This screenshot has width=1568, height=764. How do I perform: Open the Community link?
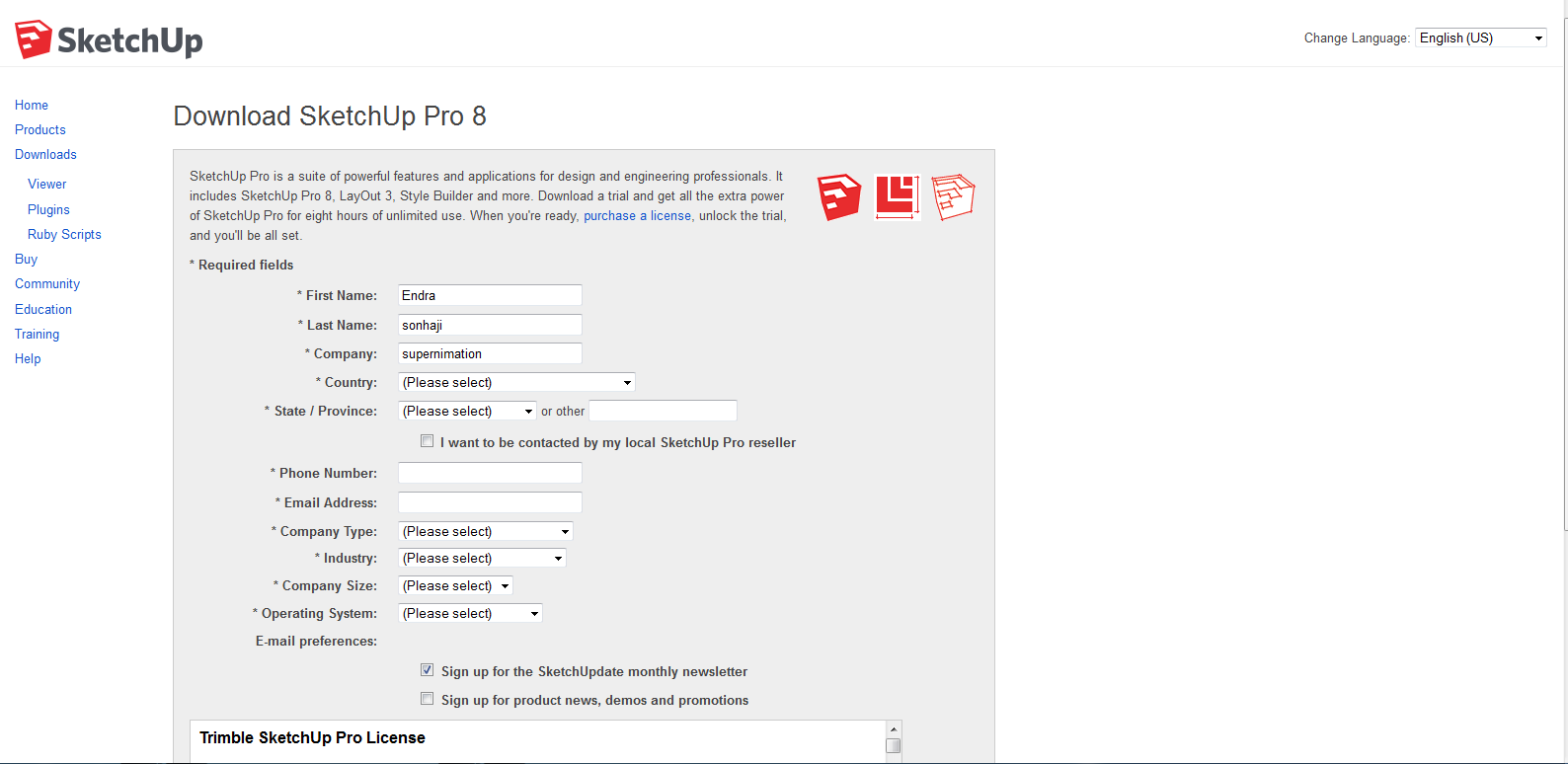click(x=47, y=283)
